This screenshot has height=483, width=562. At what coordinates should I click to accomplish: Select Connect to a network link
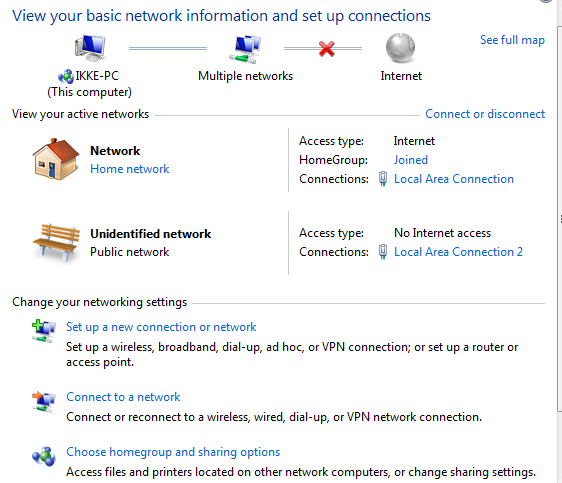123,397
